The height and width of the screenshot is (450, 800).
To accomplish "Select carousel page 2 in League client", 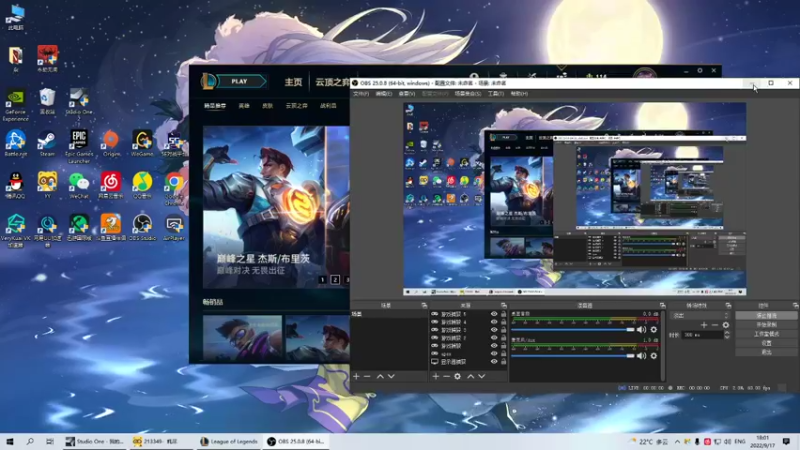I will click(335, 280).
